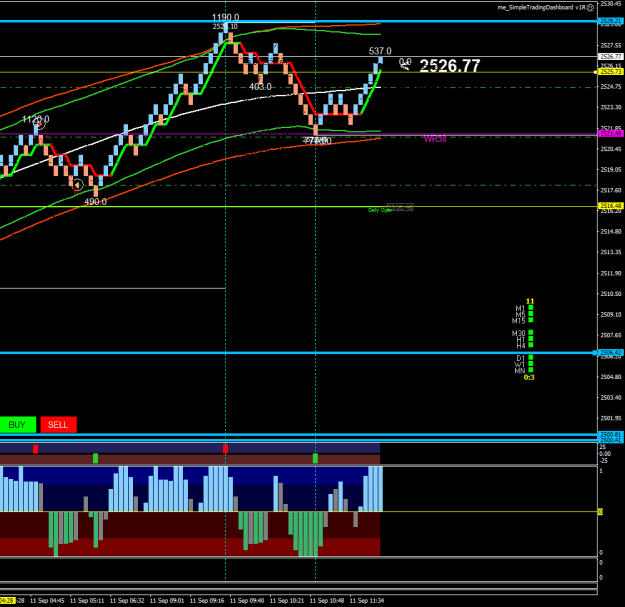Viewport: 625px width, 607px height.
Task: Click the D1 green trend square
Action: click(531, 358)
